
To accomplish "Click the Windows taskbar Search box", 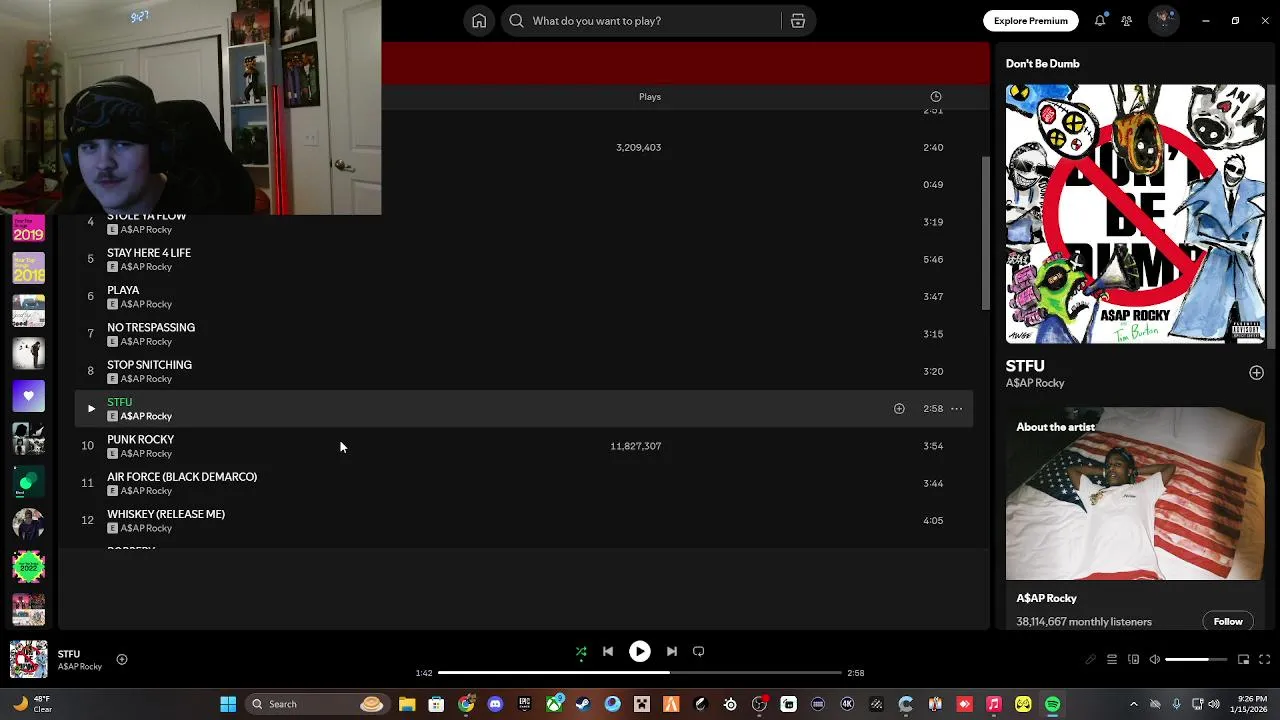I will tap(316, 704).
